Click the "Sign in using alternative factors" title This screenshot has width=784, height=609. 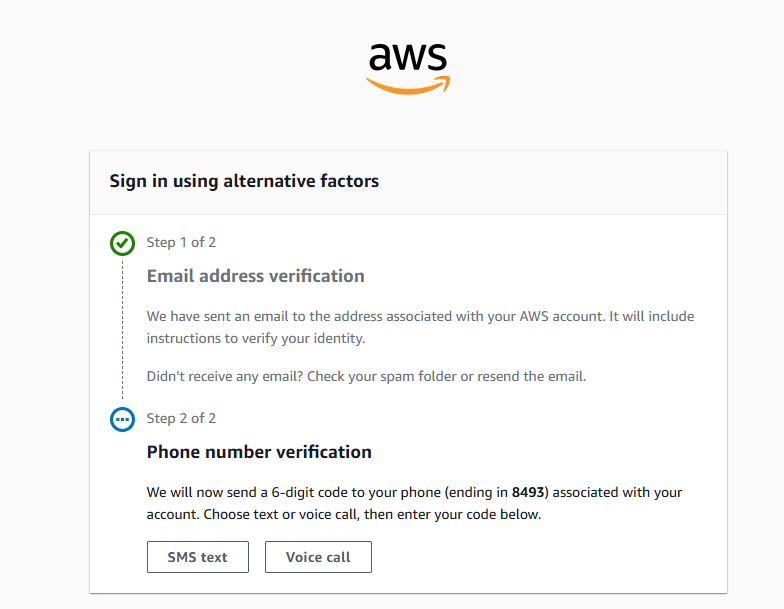coord(244,181)
